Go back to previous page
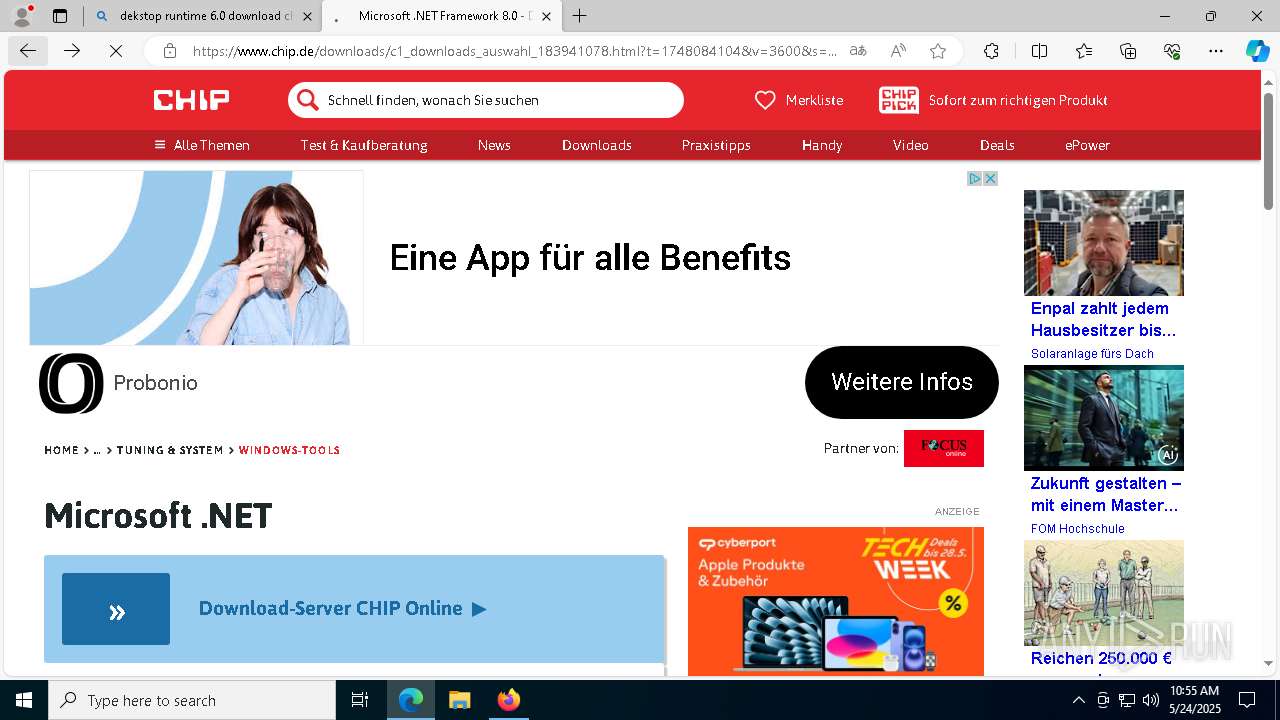1280x720 pixels. (28, 51)
